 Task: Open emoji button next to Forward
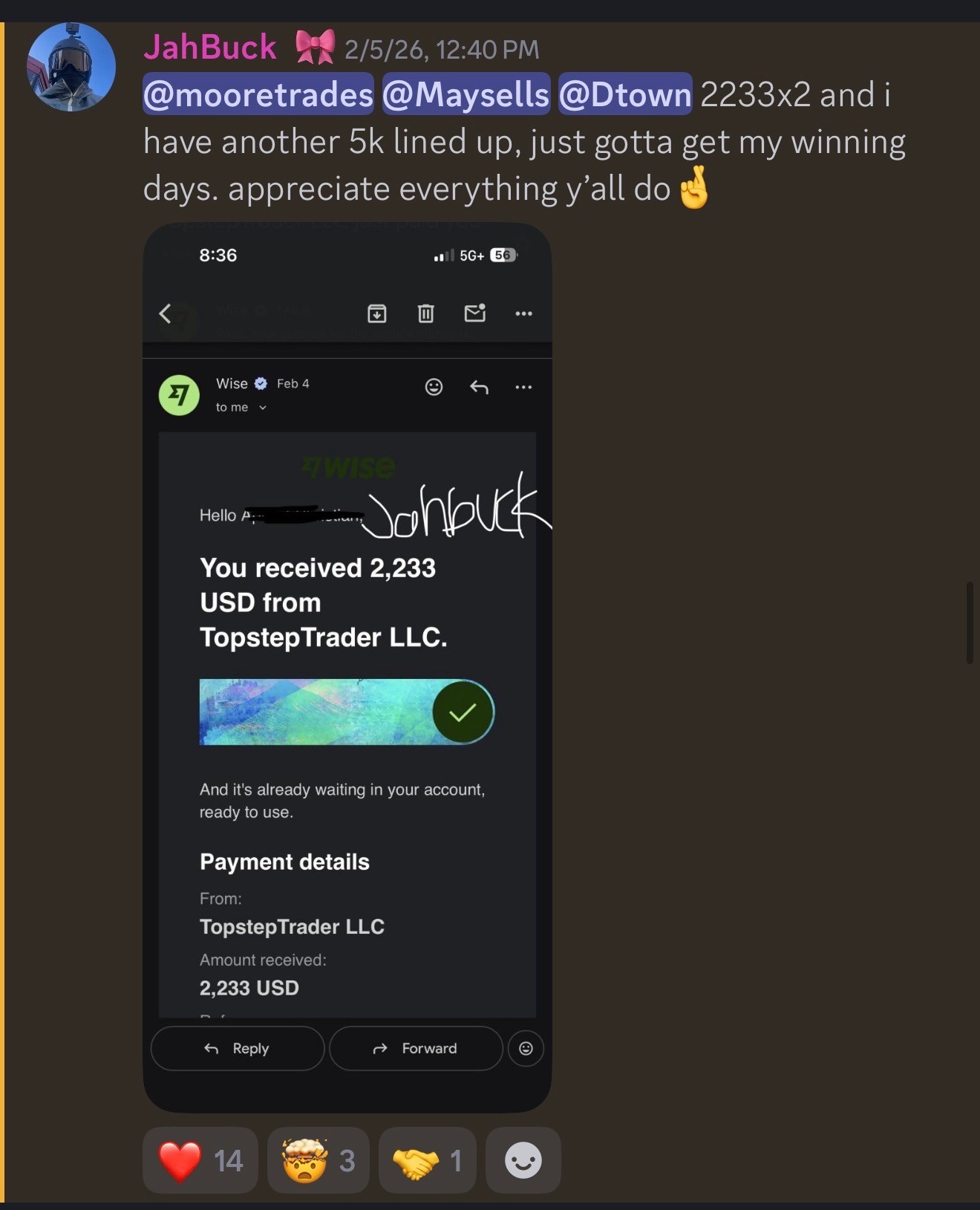point(526,1048)
